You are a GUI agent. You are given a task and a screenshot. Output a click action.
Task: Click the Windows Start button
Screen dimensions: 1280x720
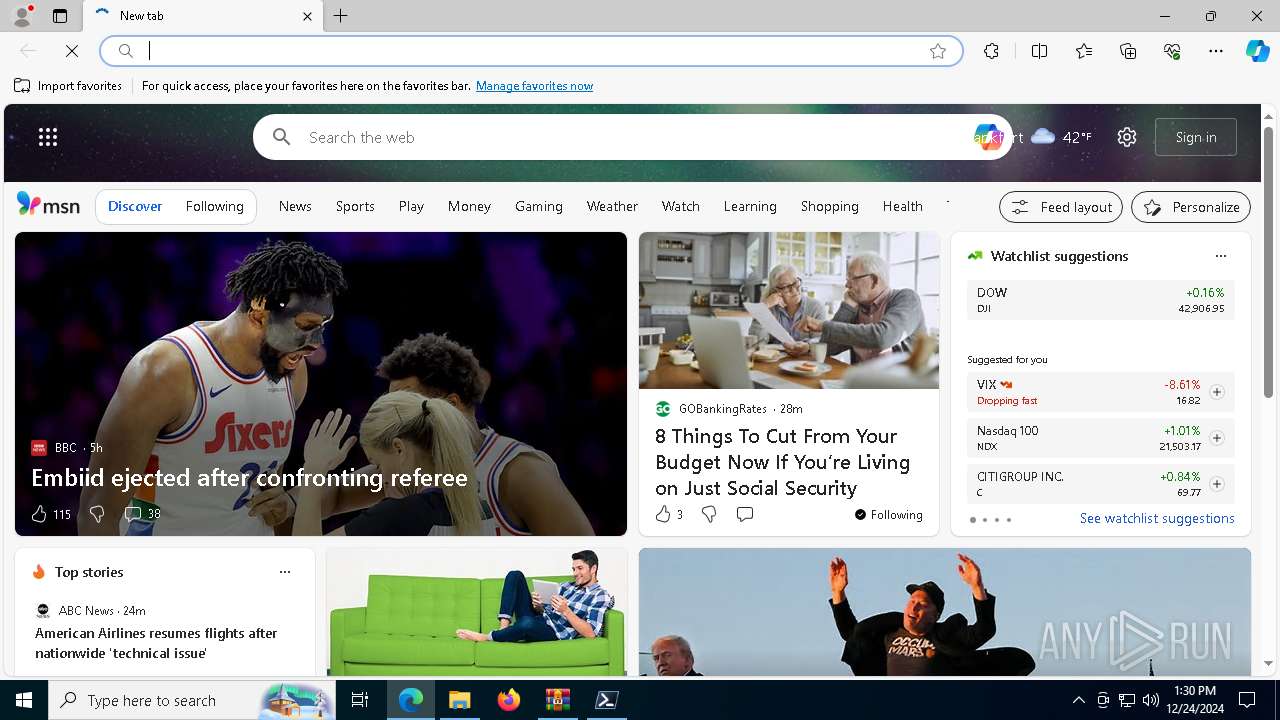coord(24,700)
